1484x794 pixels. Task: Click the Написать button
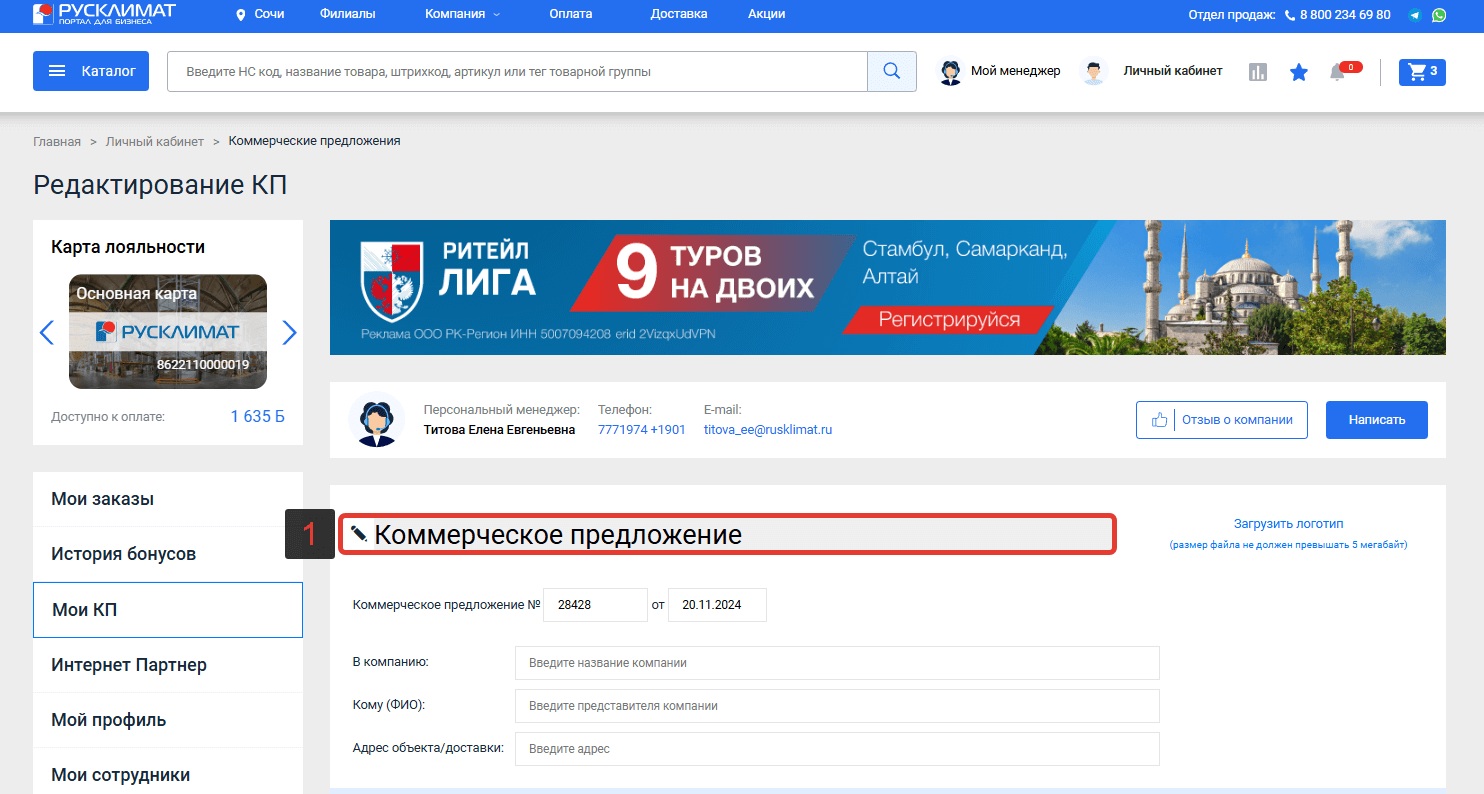click(x=1377, y=420)
